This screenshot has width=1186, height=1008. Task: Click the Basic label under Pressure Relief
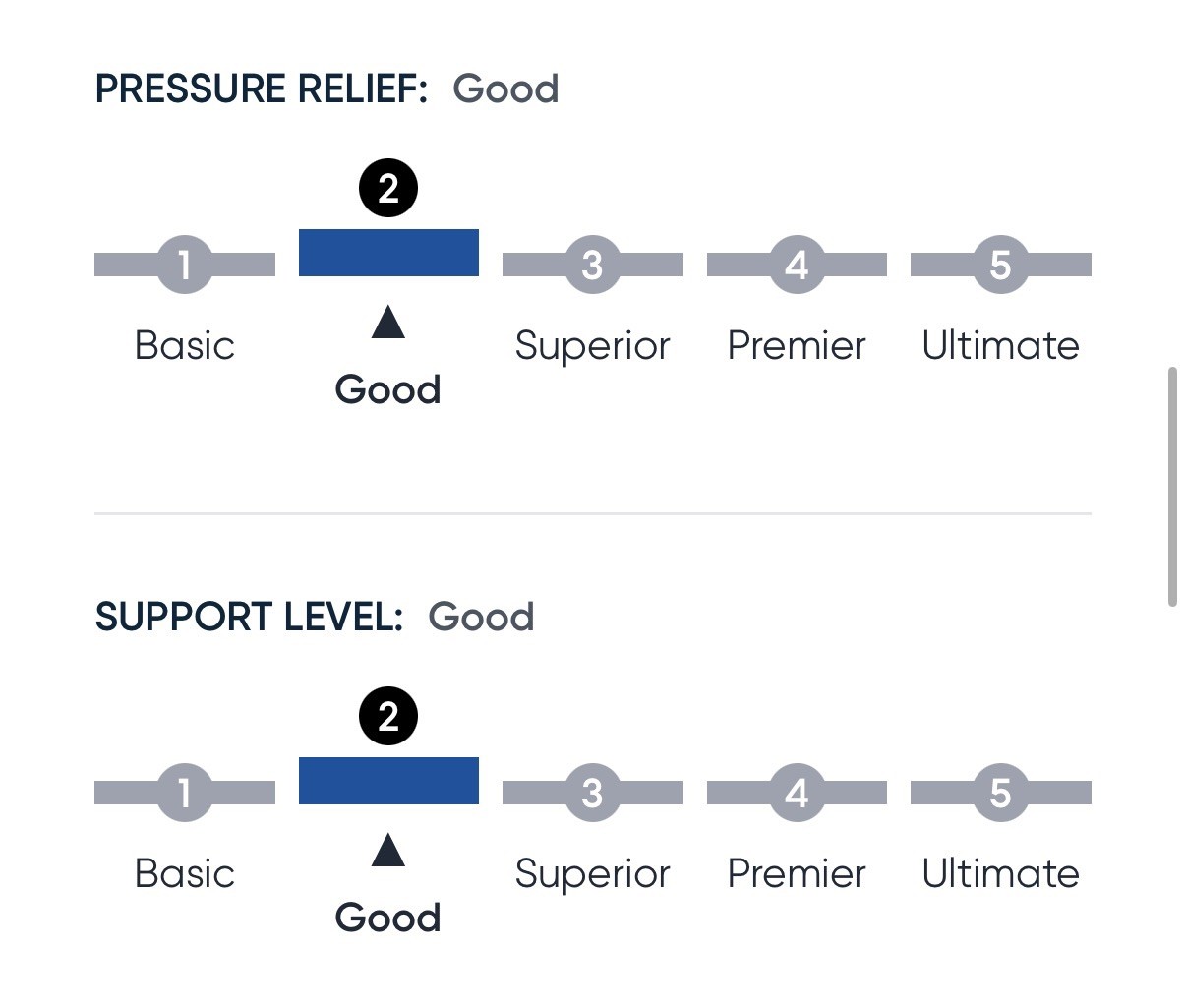point(185,345)
